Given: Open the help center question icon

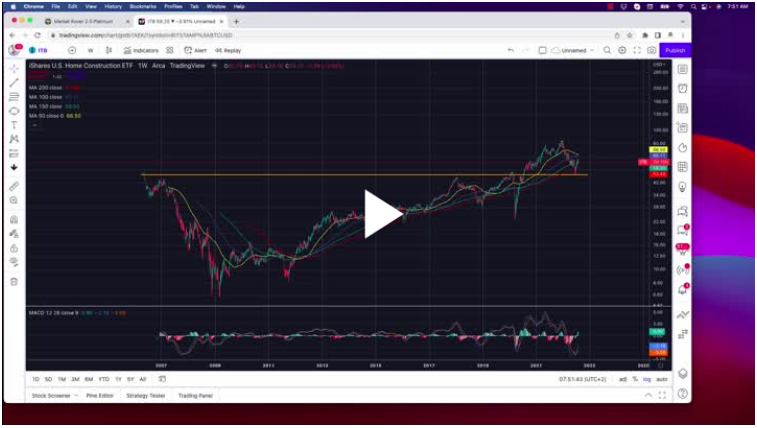Looking at the screenshot, I should click(x=682, y=394).
